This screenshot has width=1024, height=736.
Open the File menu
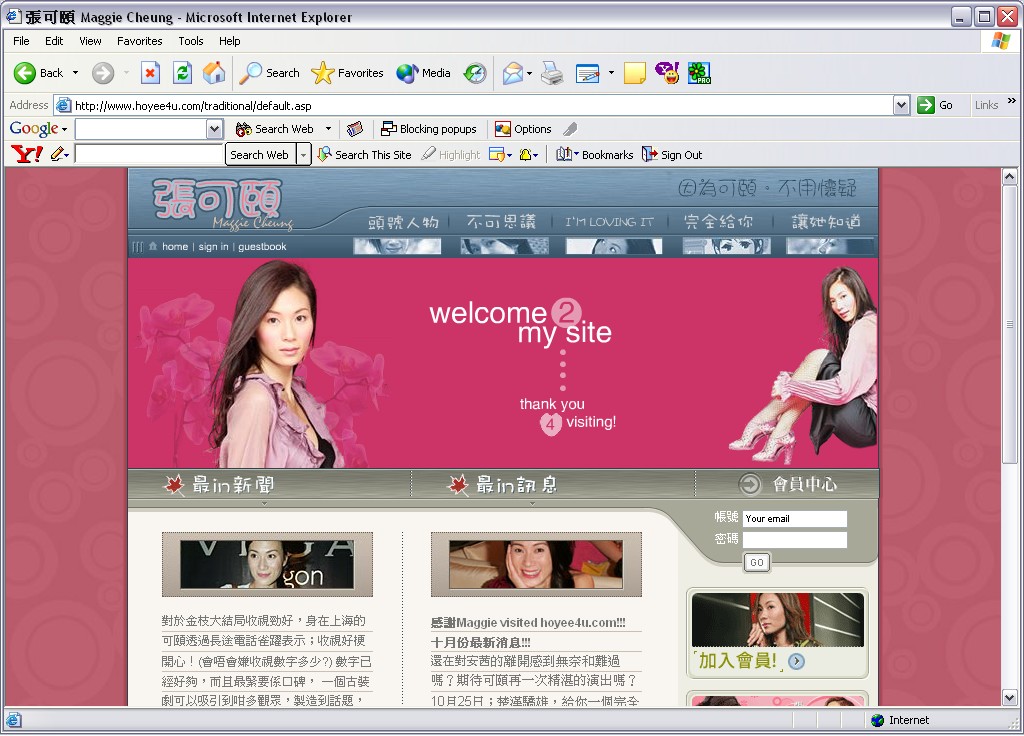(x=21, y=41)
